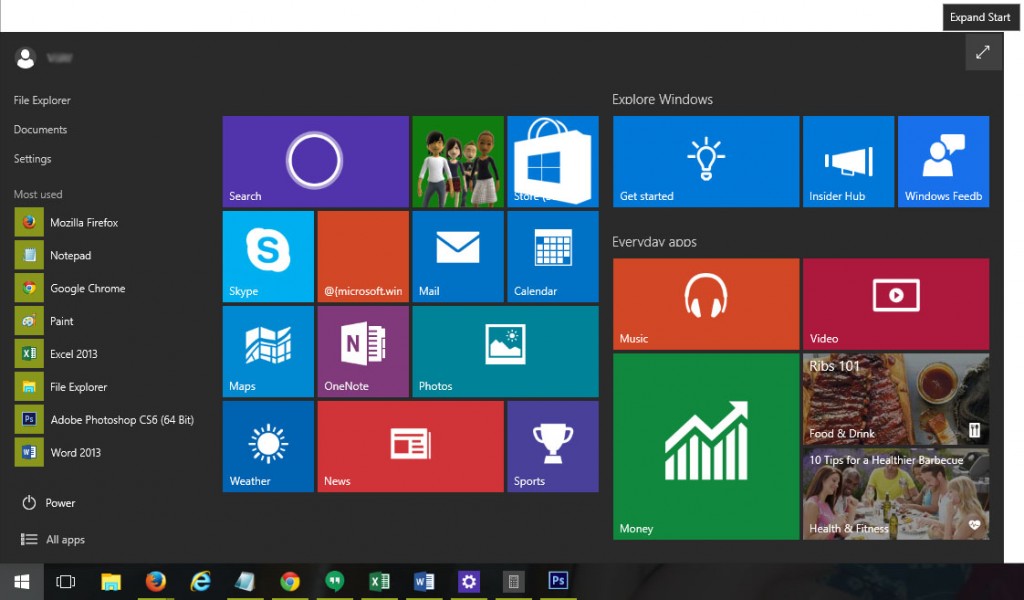Open Notepad icon on the taskbar
The image size is (1024, 600).
(x=245, y=582)
